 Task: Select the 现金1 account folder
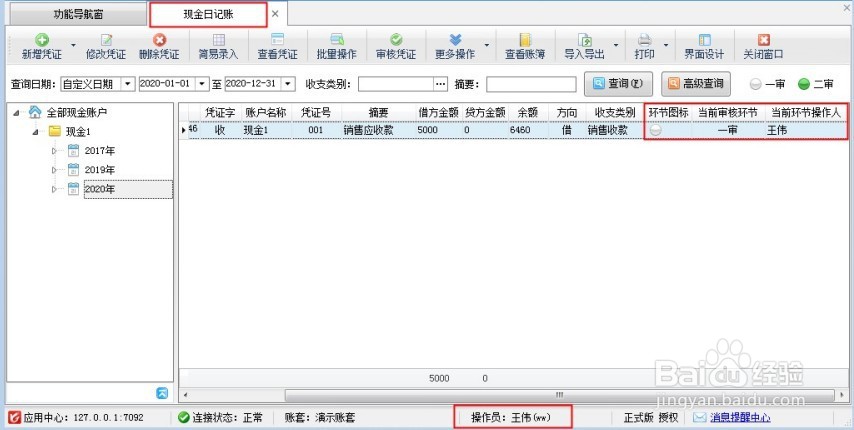(x=77, y=132)
